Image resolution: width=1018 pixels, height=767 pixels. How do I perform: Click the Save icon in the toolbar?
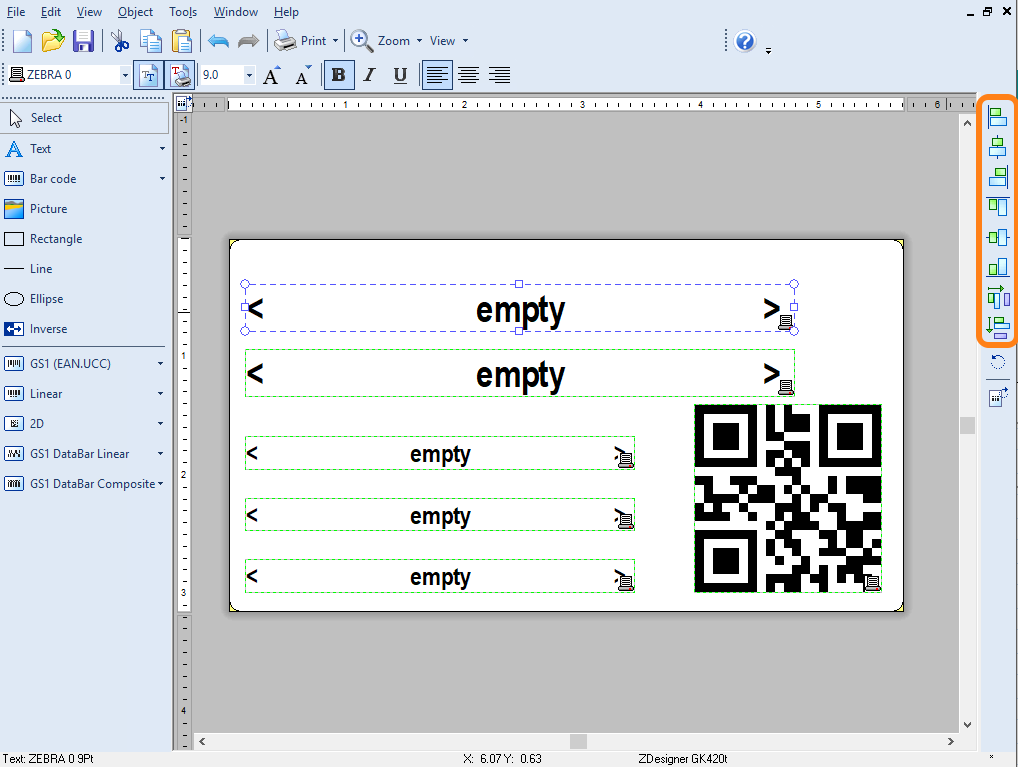click(83, 41)
